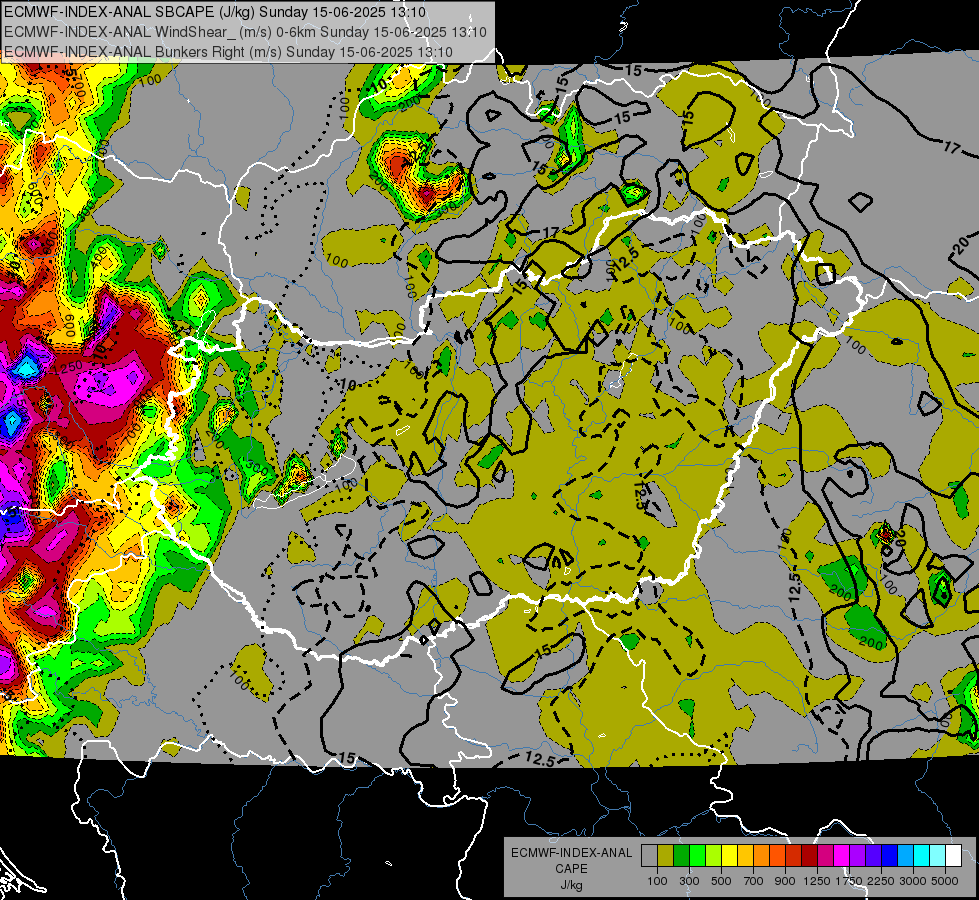Screen dimensions: 979x900
Task: Select the gray legend swatch below 100
Action: coord(649,856)
